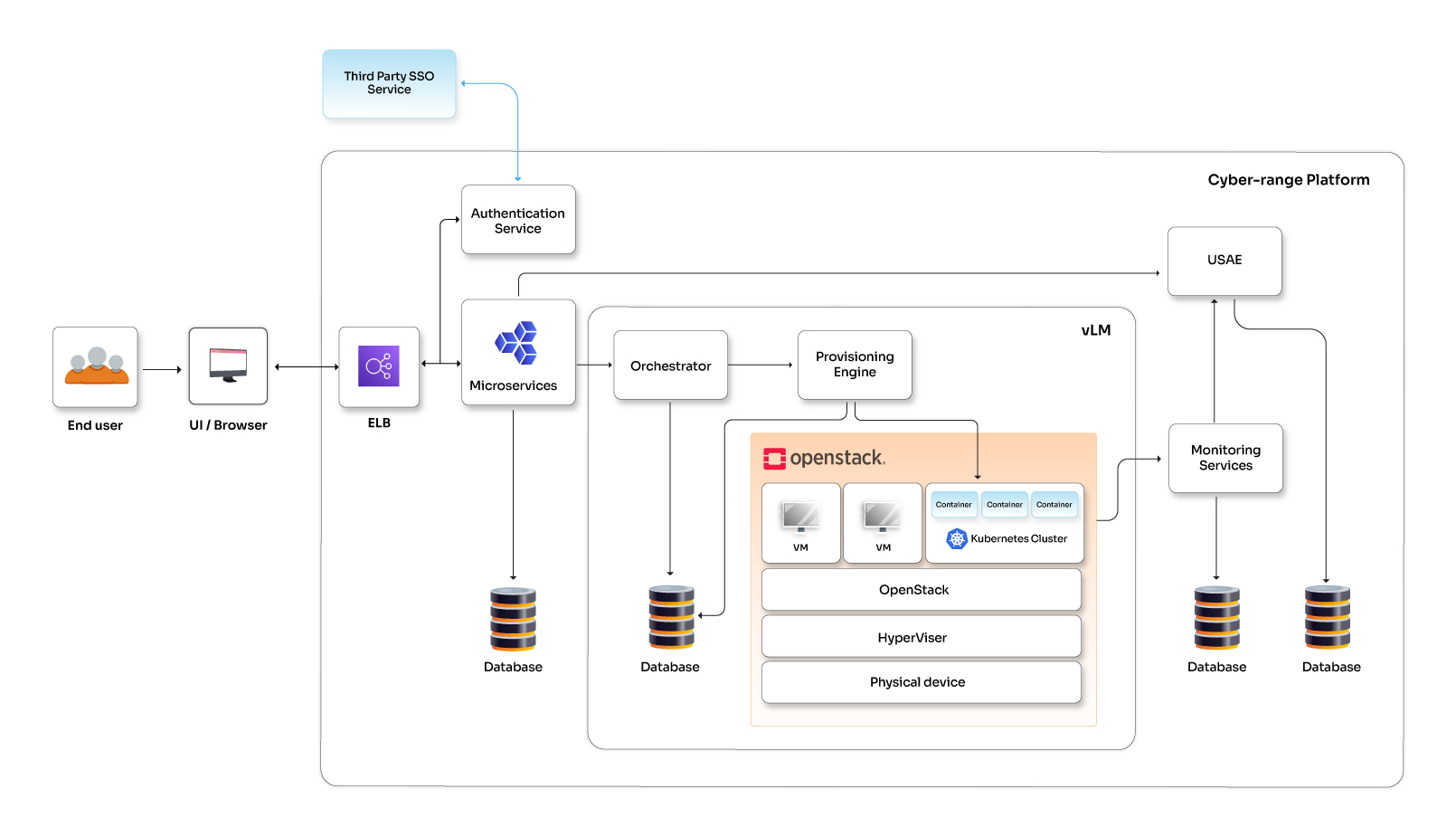Screen dimensions: 1456x836
Task: Click the red OpenStack logo icon
Action: [774, 459]
